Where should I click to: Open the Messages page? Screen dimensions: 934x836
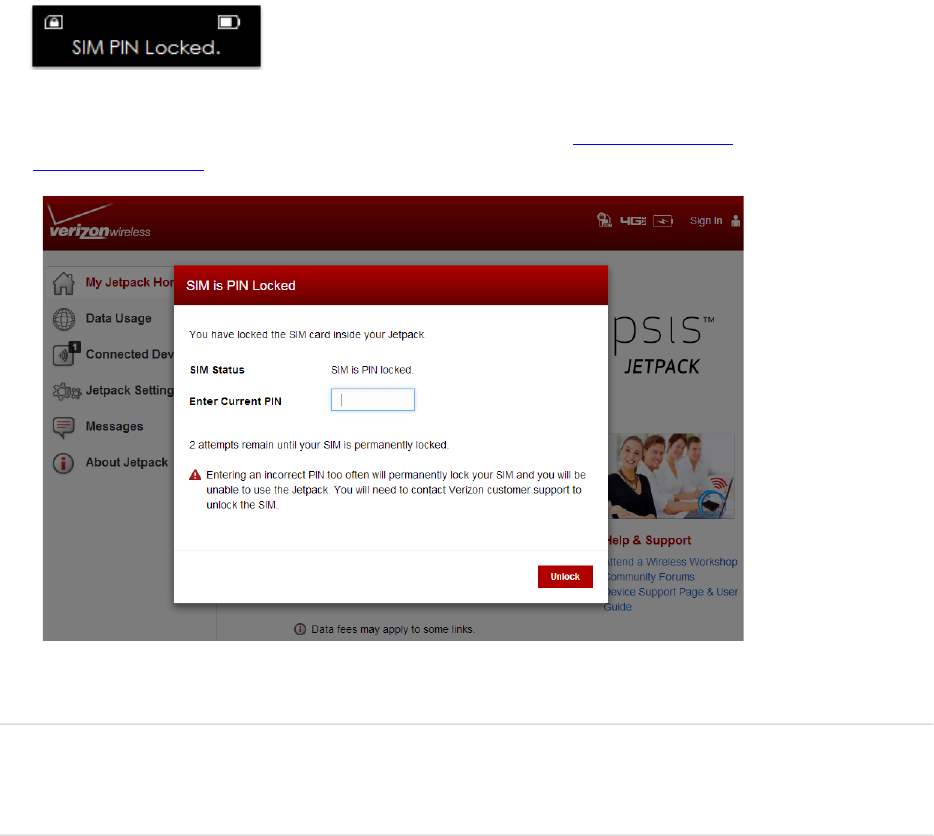click(x=114, y=426)
